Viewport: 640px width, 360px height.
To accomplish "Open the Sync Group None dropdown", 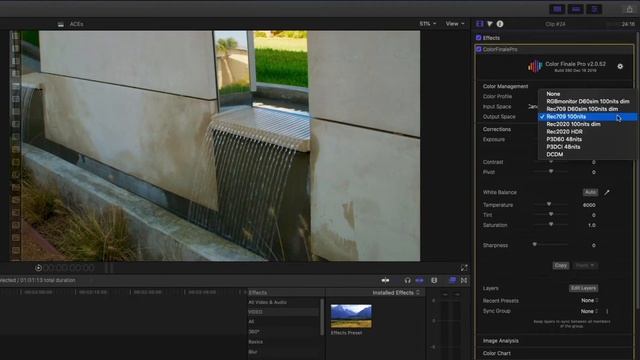I will pyautogui.click(x=589, y=311).
